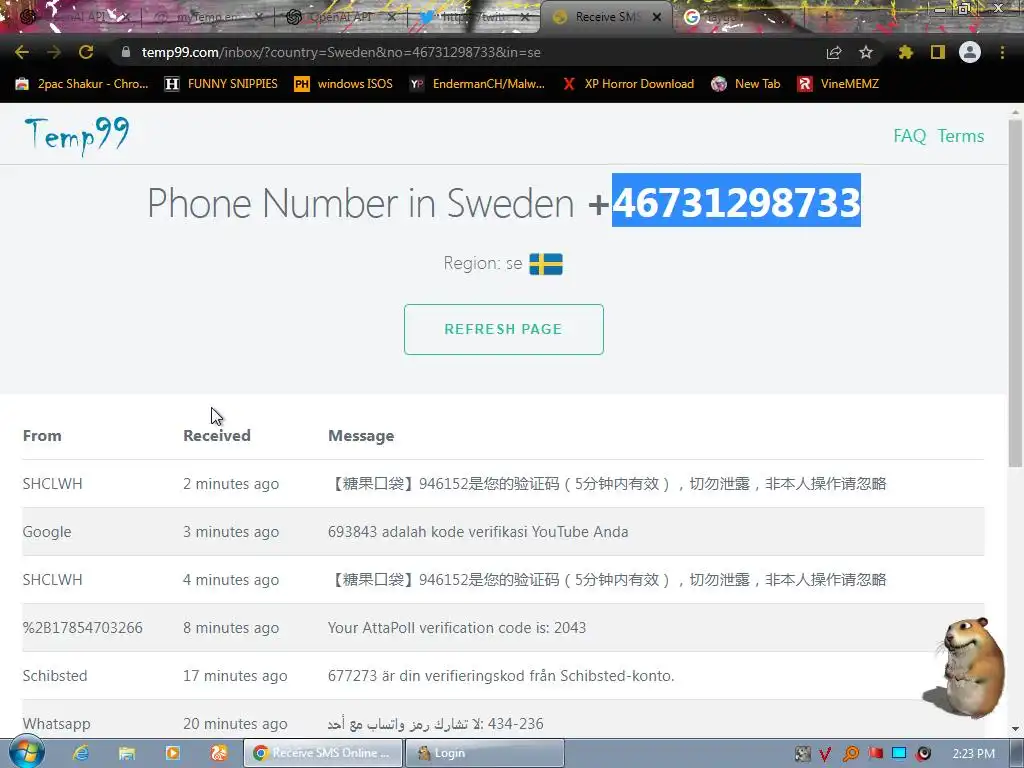
Task: Click the page's vertical scrollbar thumb
Action: pos(1016,293)
